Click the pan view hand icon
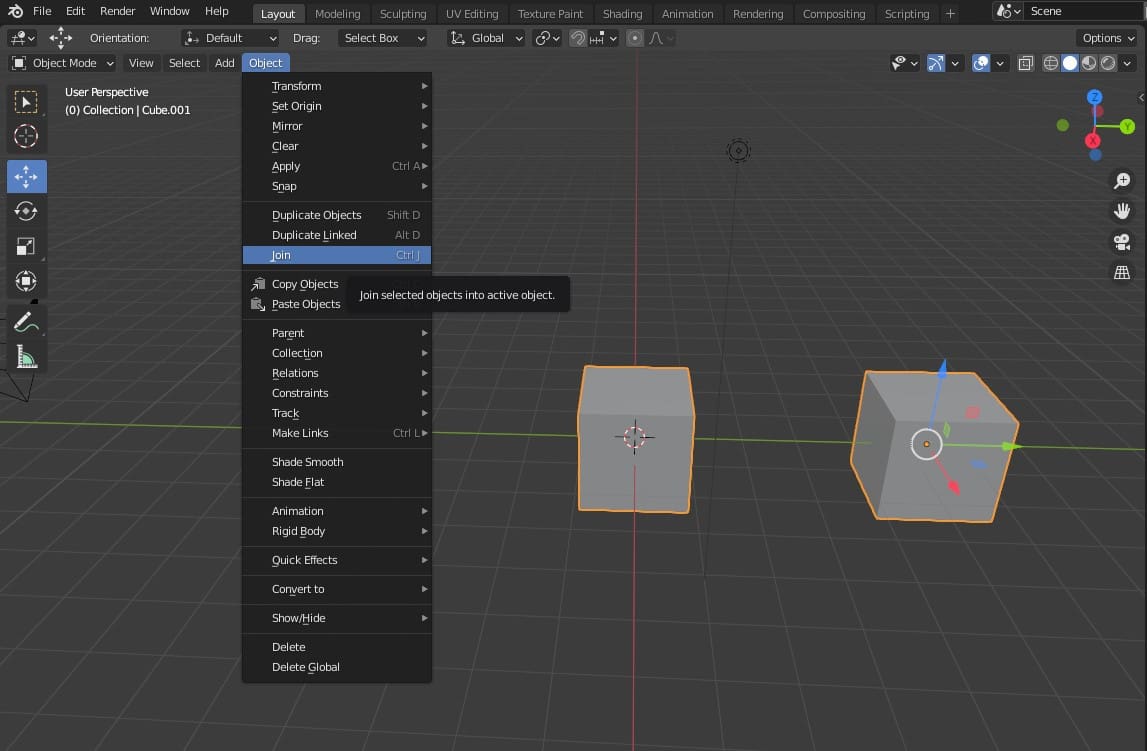 coord(1121,211)
